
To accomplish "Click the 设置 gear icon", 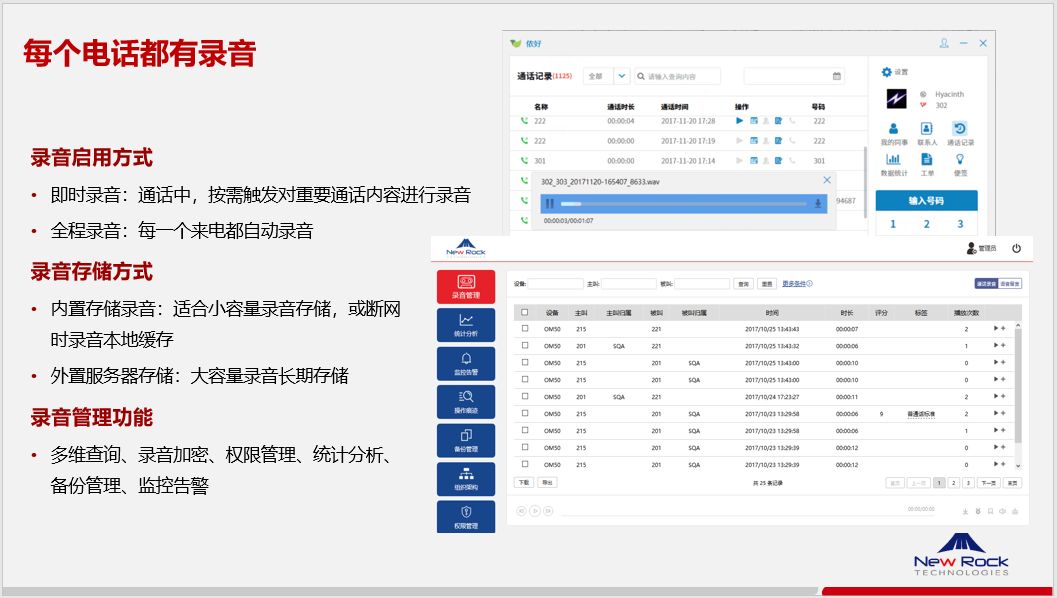I will click(886, 72).
